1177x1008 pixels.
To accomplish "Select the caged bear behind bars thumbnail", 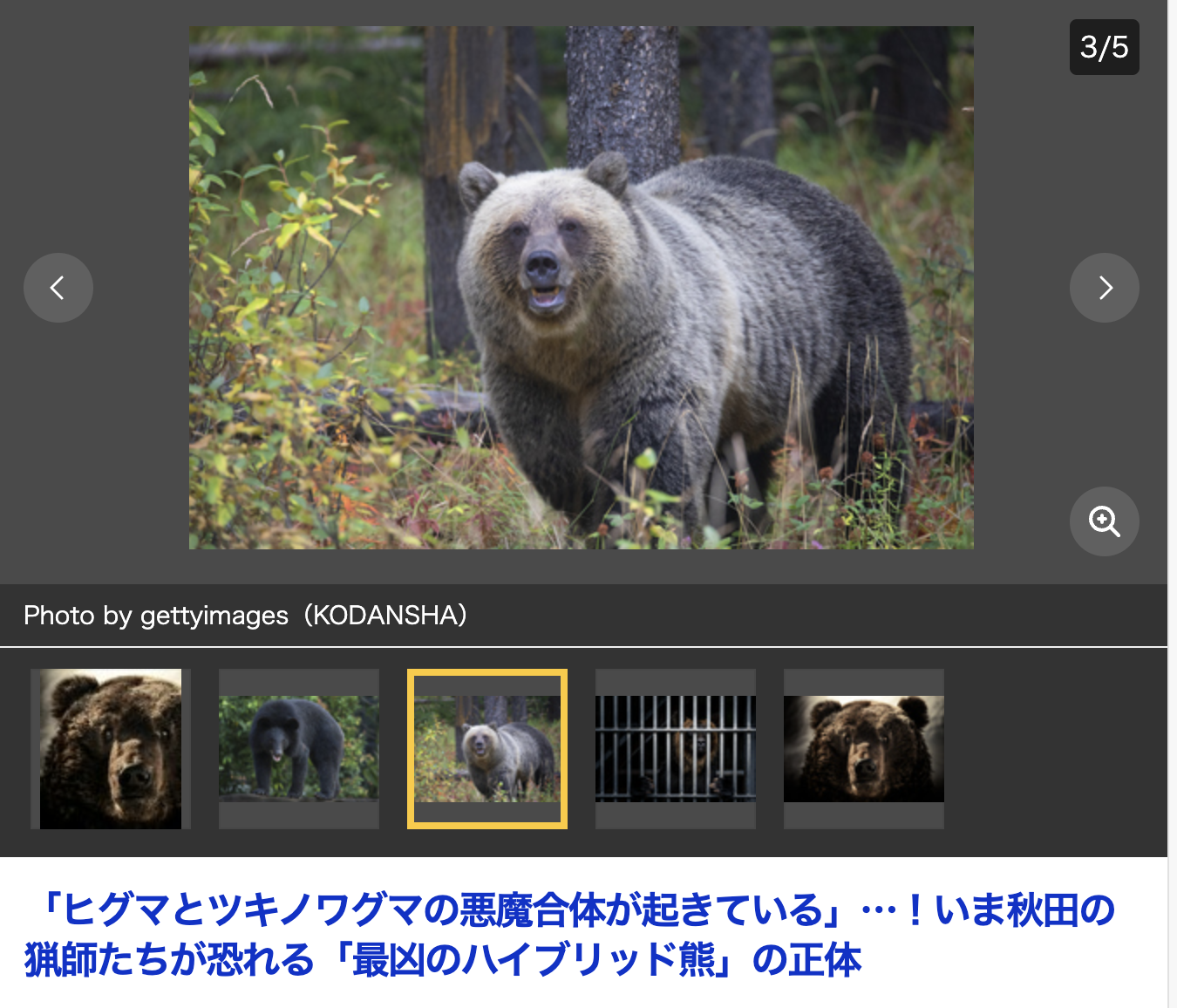I will 676,749.
